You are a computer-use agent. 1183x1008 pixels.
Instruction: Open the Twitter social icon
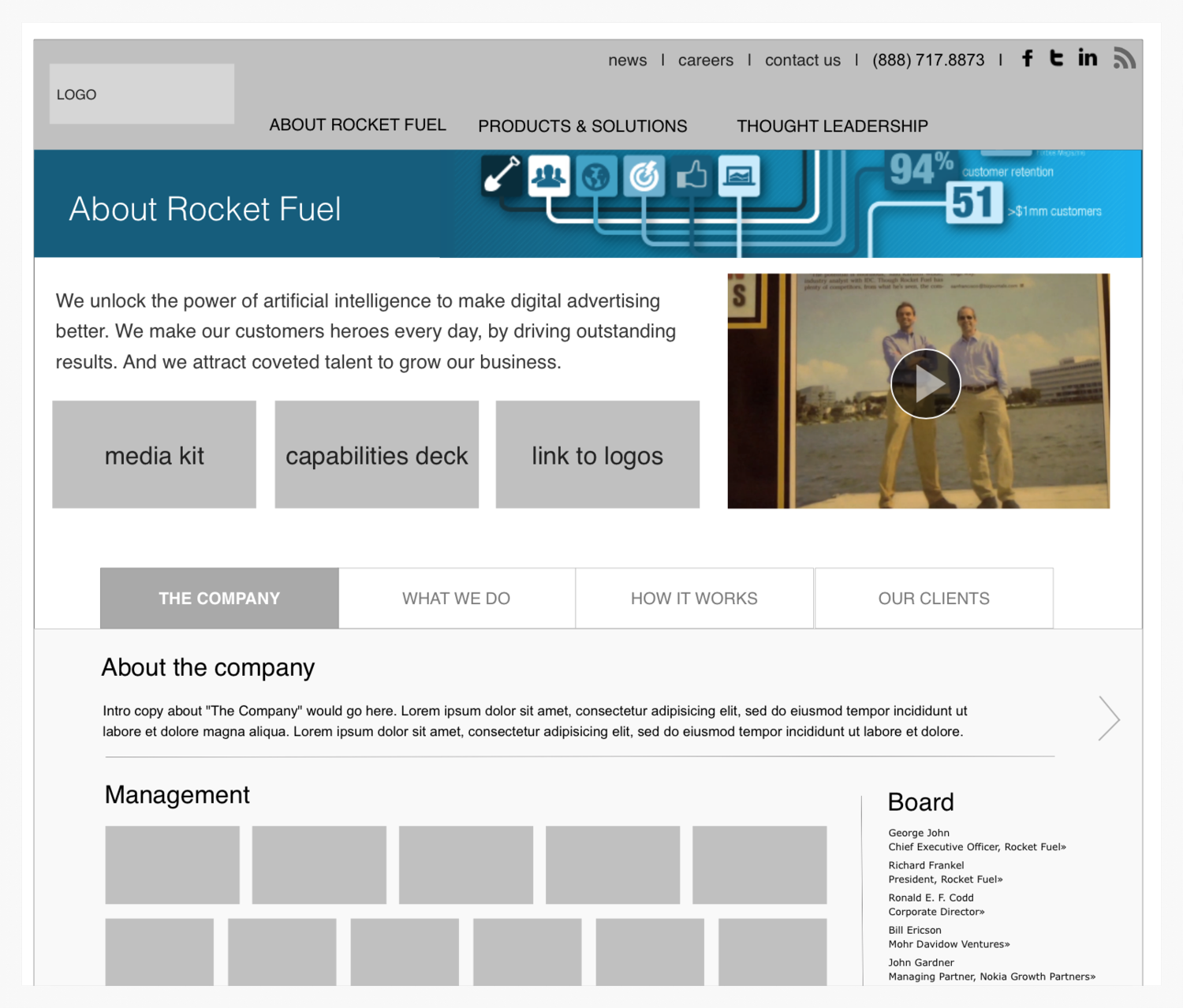pos(1056,58)
